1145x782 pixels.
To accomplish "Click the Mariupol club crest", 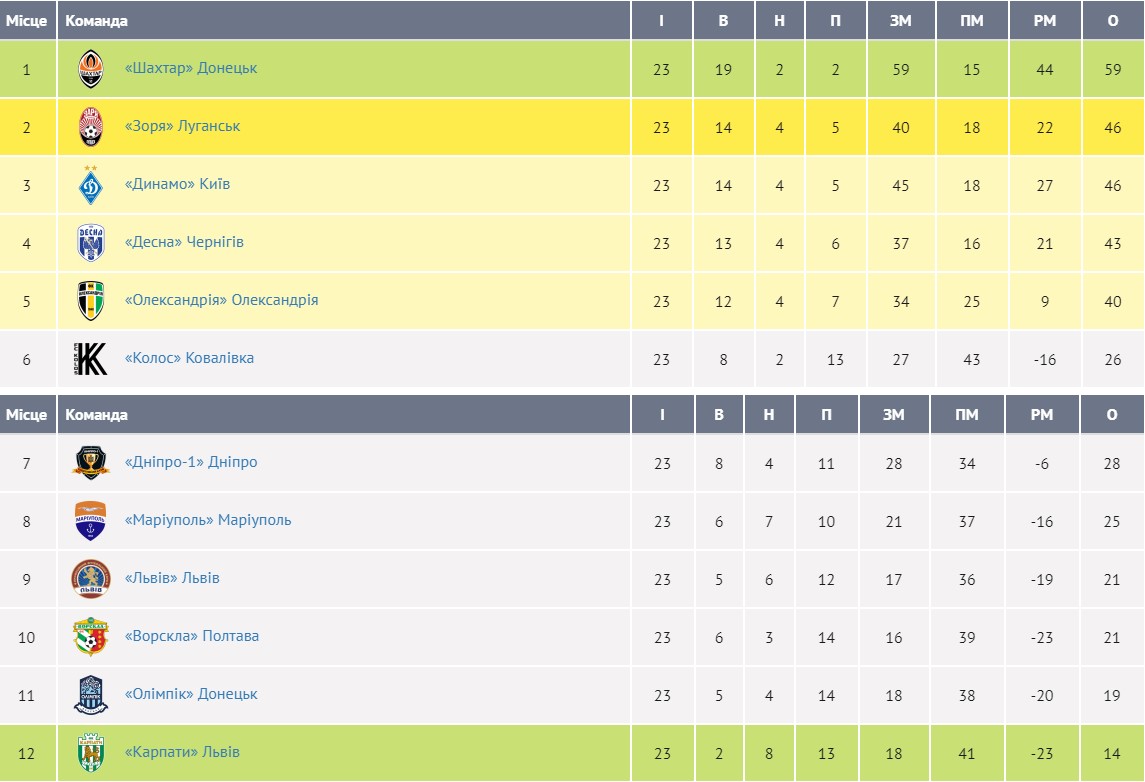I will [90, 521].
